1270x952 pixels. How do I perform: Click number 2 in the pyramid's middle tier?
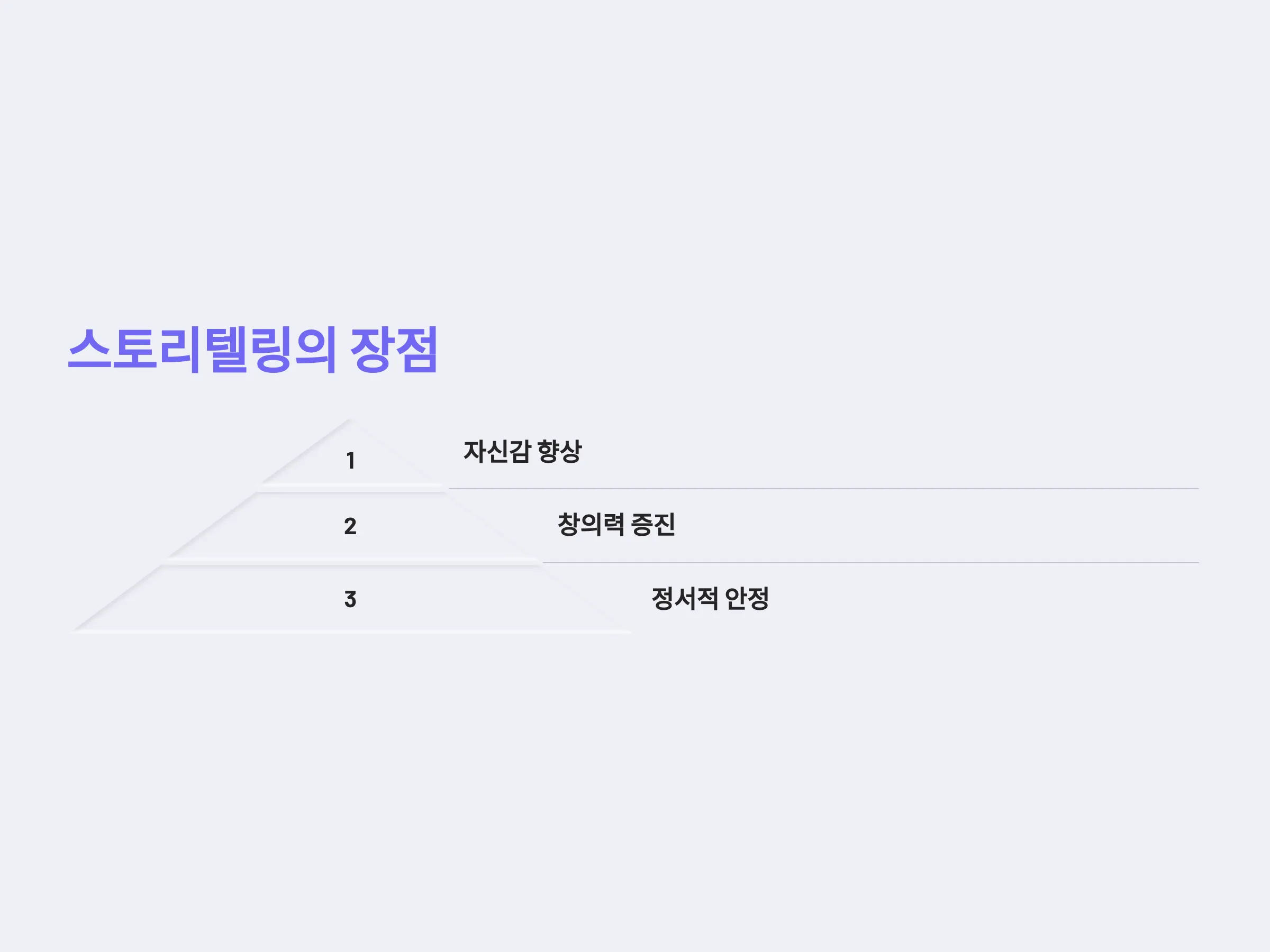[x=350, y=526]
